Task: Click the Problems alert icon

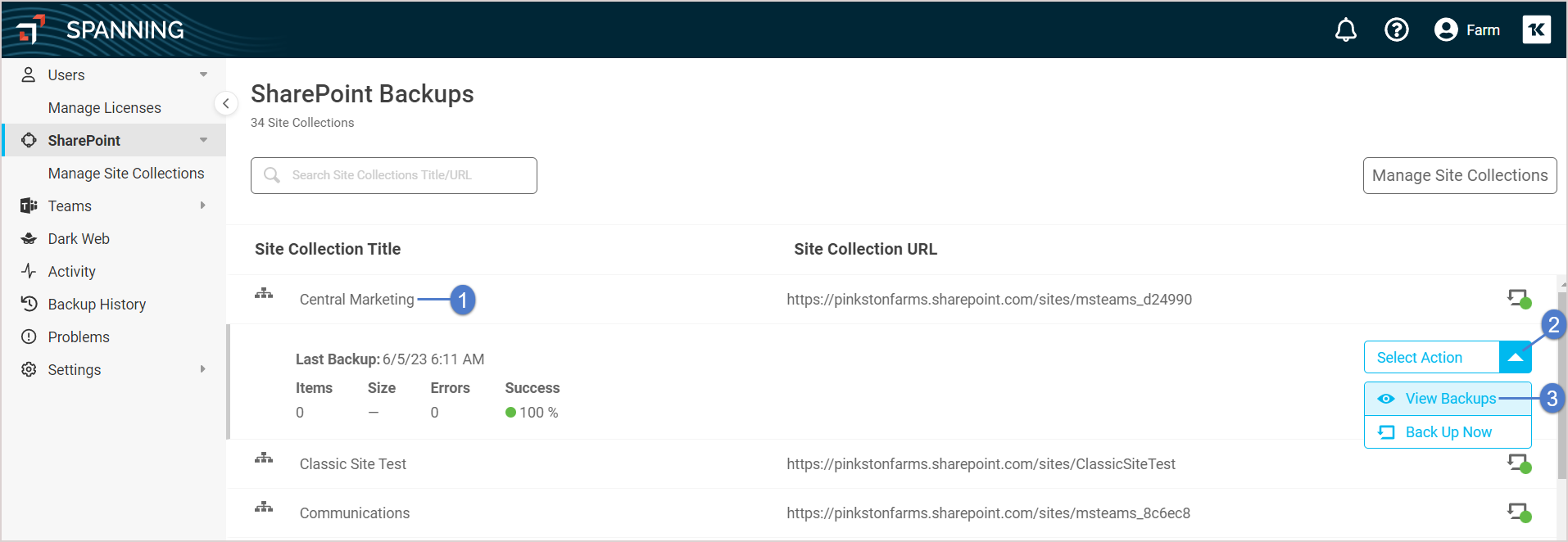Action: pos(29,336)
